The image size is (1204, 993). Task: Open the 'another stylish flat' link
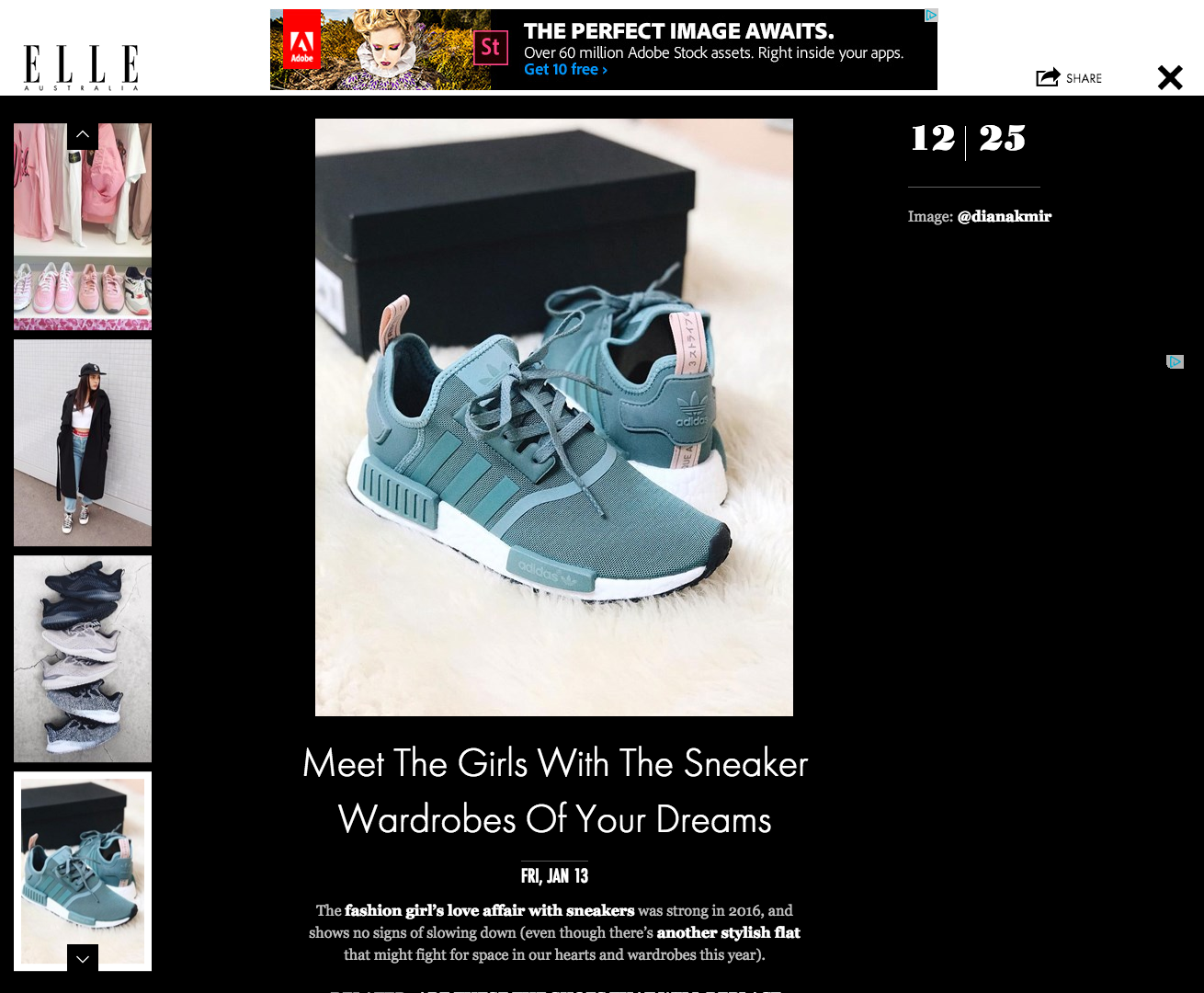[x=728, y=932]
